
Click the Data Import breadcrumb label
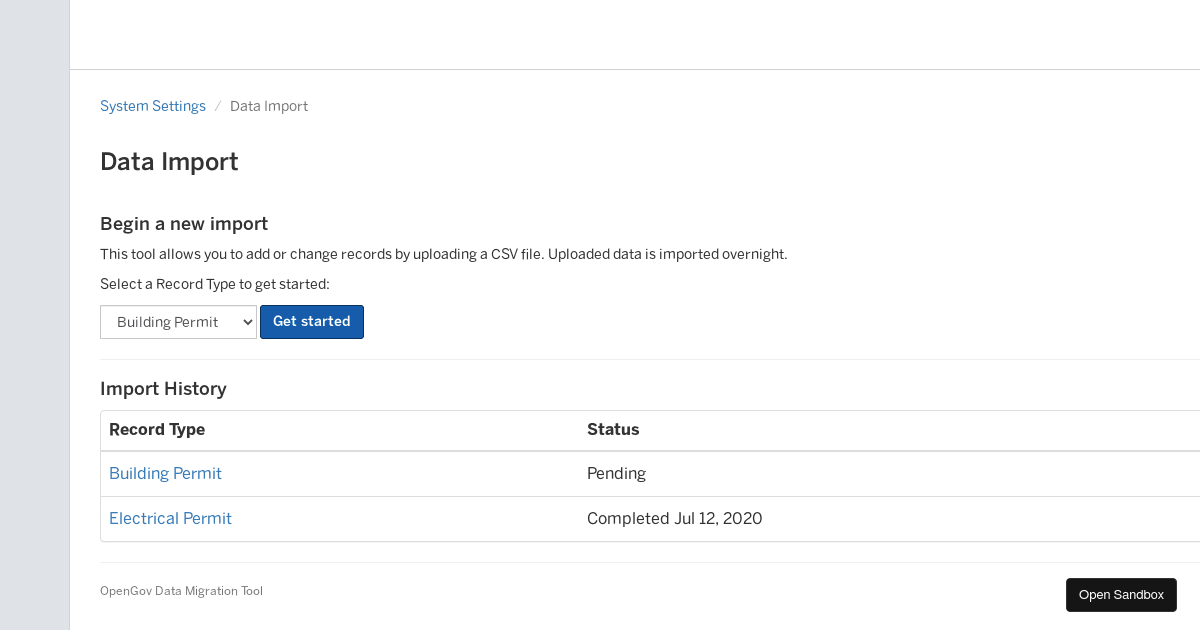(268, 105)
